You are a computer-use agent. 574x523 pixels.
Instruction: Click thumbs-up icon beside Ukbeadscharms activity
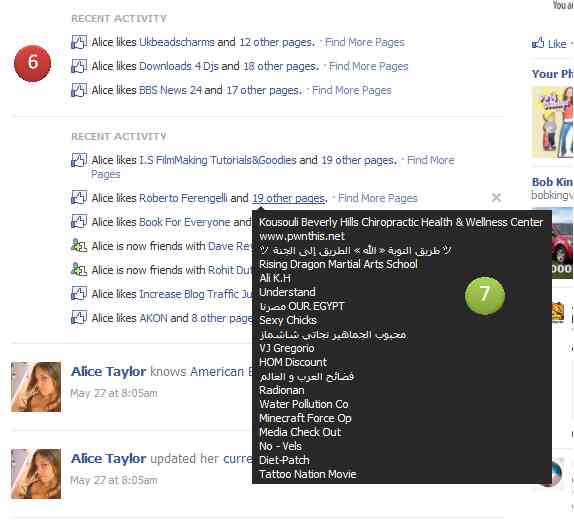click(x=79, y=42)
